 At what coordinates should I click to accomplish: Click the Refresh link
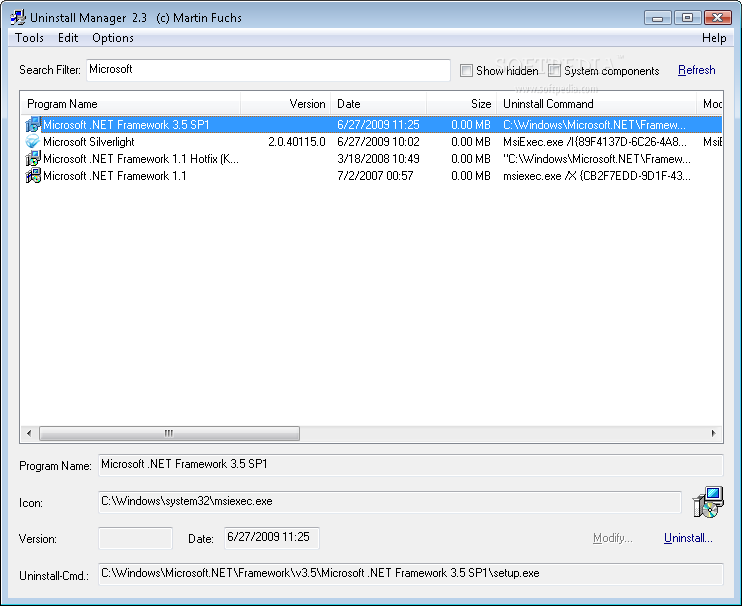pyautogui.click(x=696, y=70)
